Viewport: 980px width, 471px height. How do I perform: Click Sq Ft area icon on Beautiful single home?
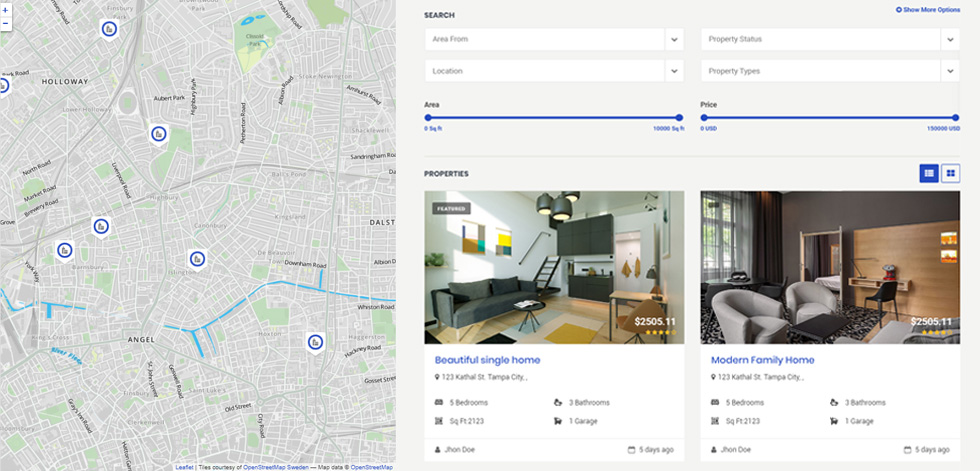(x=439, y=421)
